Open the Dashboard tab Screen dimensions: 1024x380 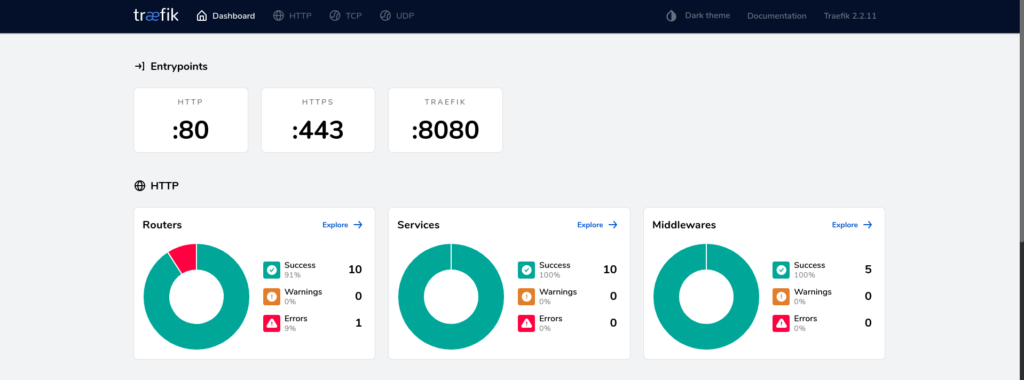226,16
